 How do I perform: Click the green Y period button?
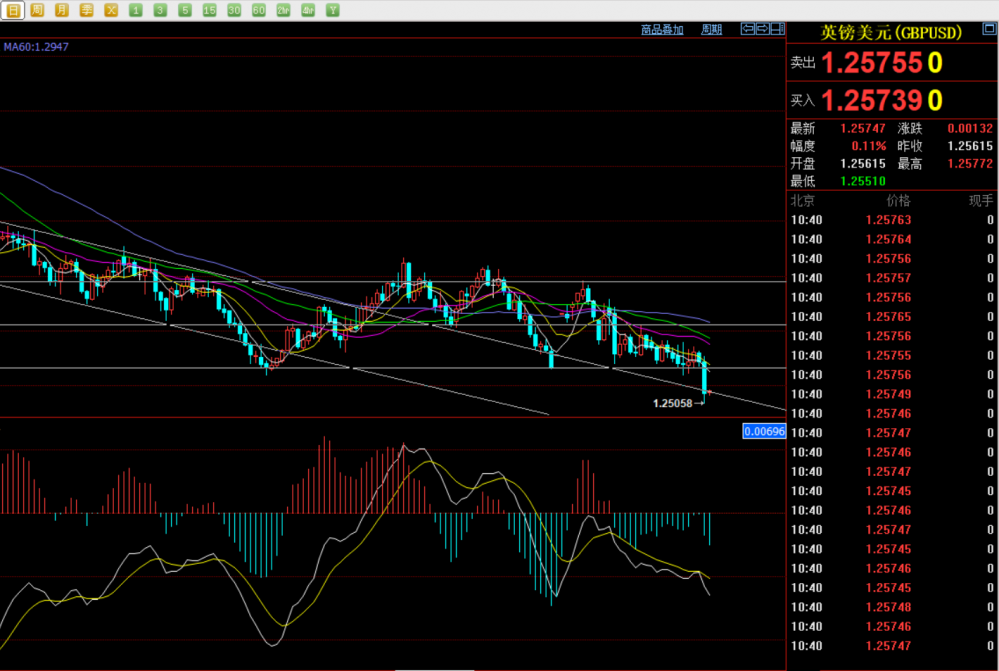333,10
